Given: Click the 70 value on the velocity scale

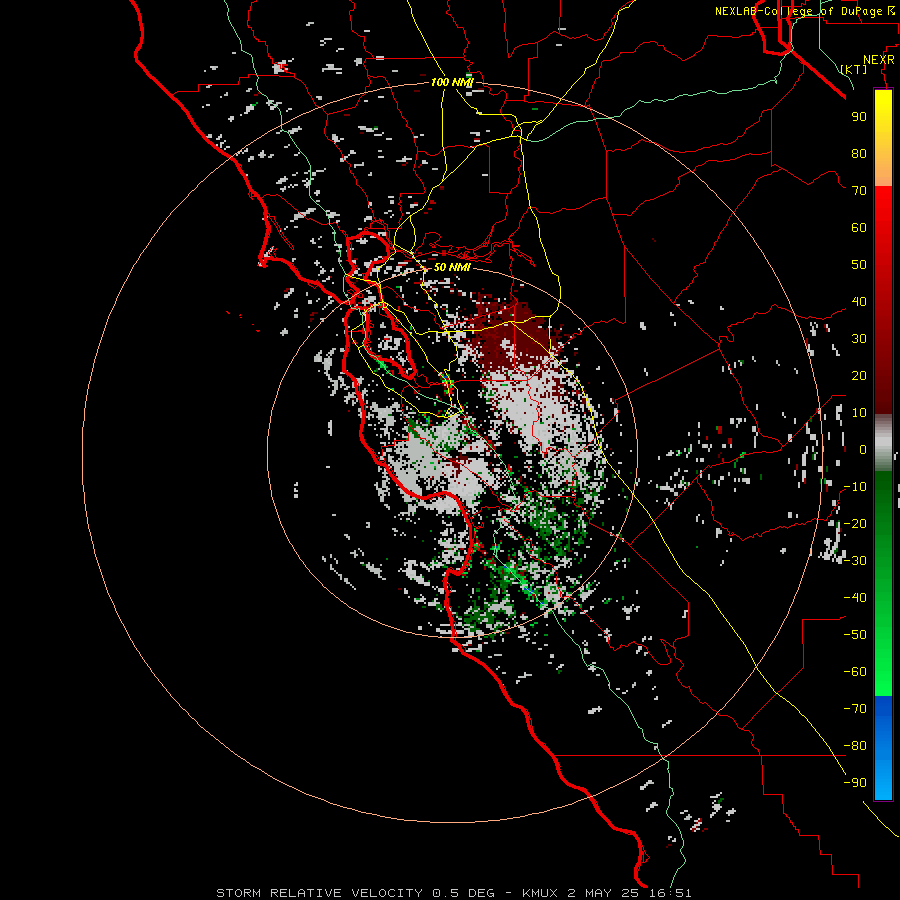Looking at the screenshot, I should 859,191.
